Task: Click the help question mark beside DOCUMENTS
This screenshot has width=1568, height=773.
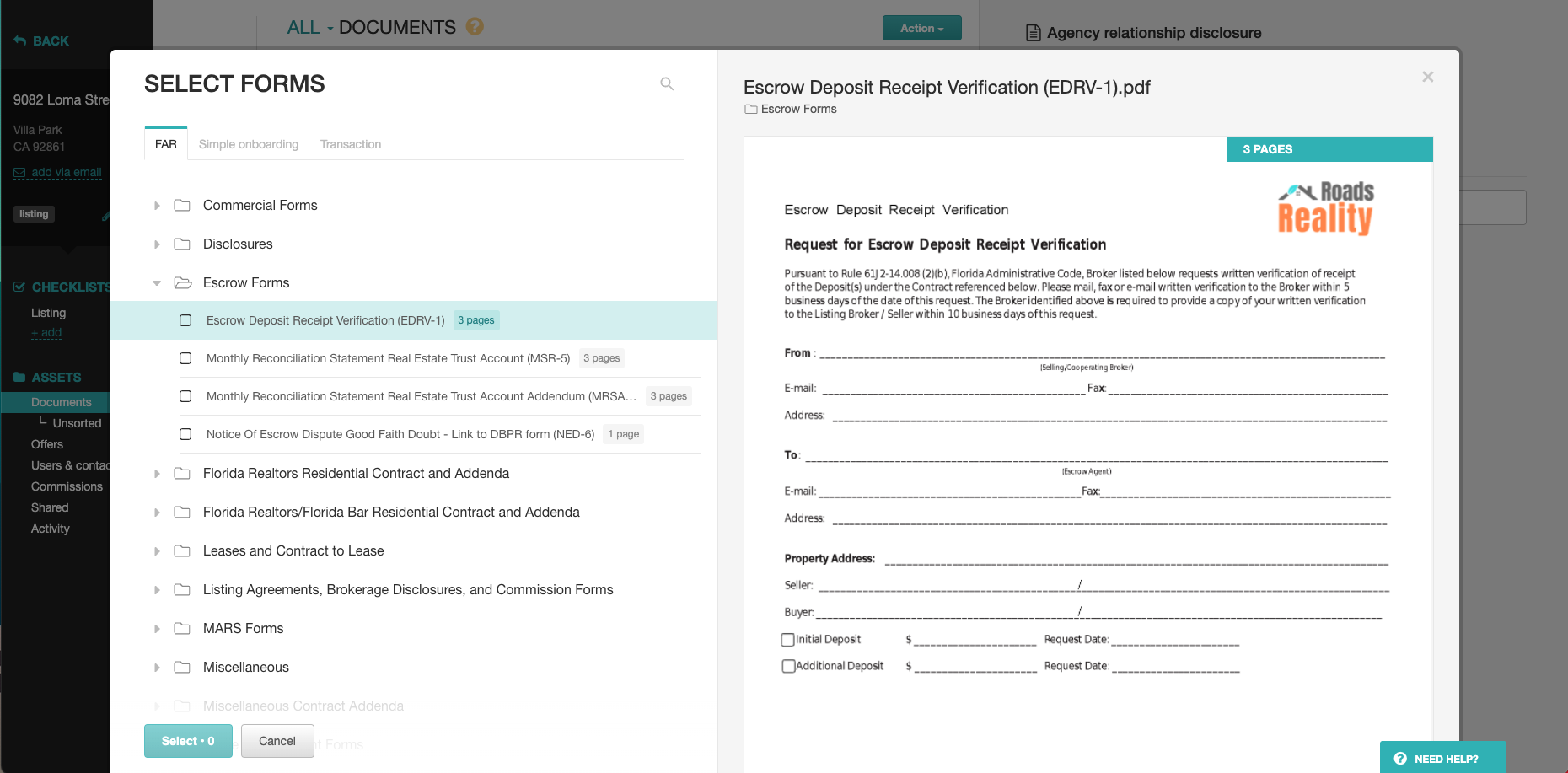Action: point(475,27)
